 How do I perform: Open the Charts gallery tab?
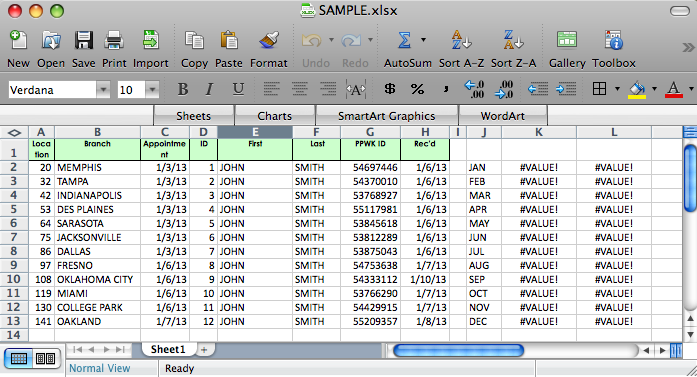[x=275, y=116]
